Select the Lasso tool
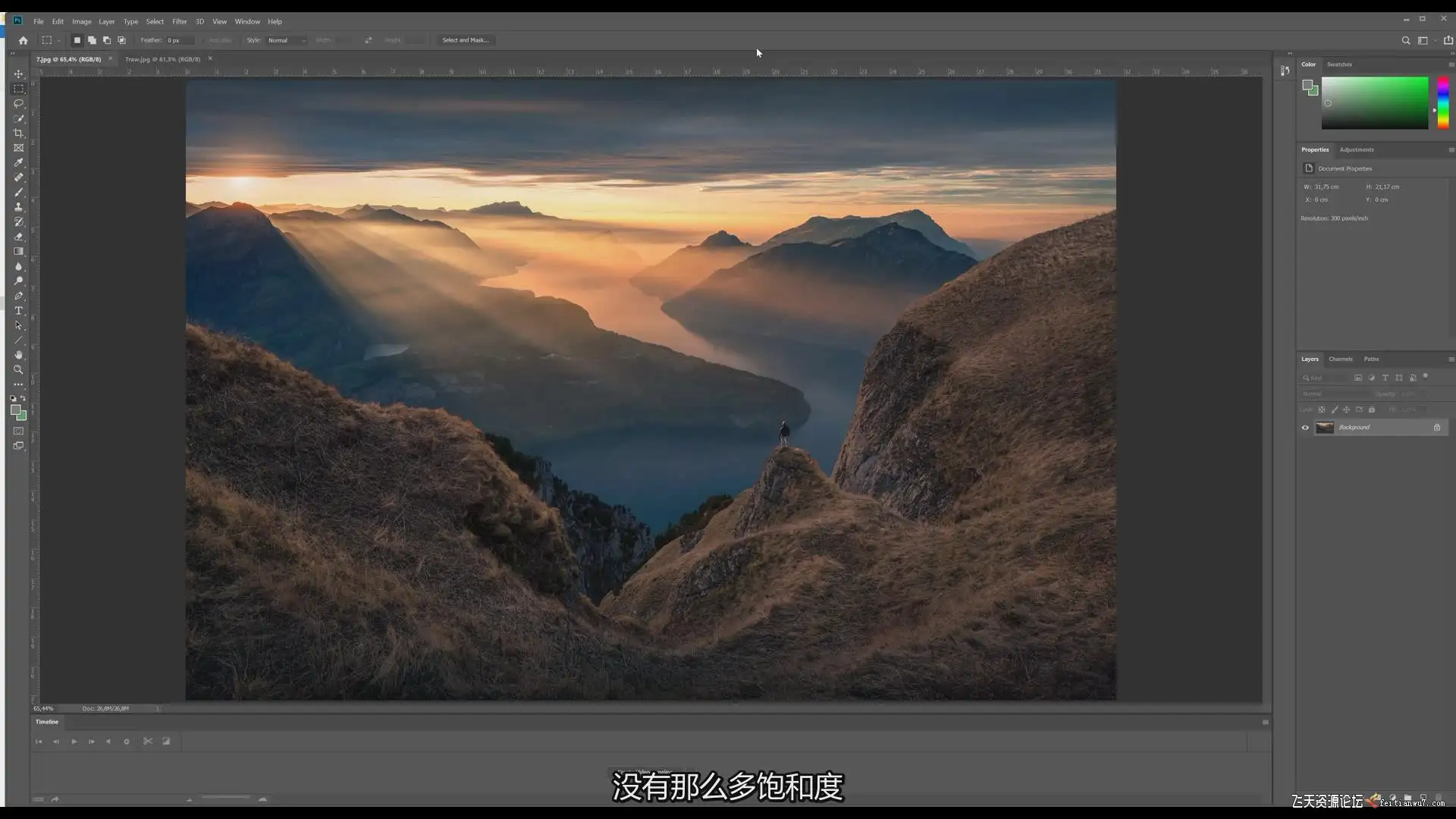 [x=18, y=104]
